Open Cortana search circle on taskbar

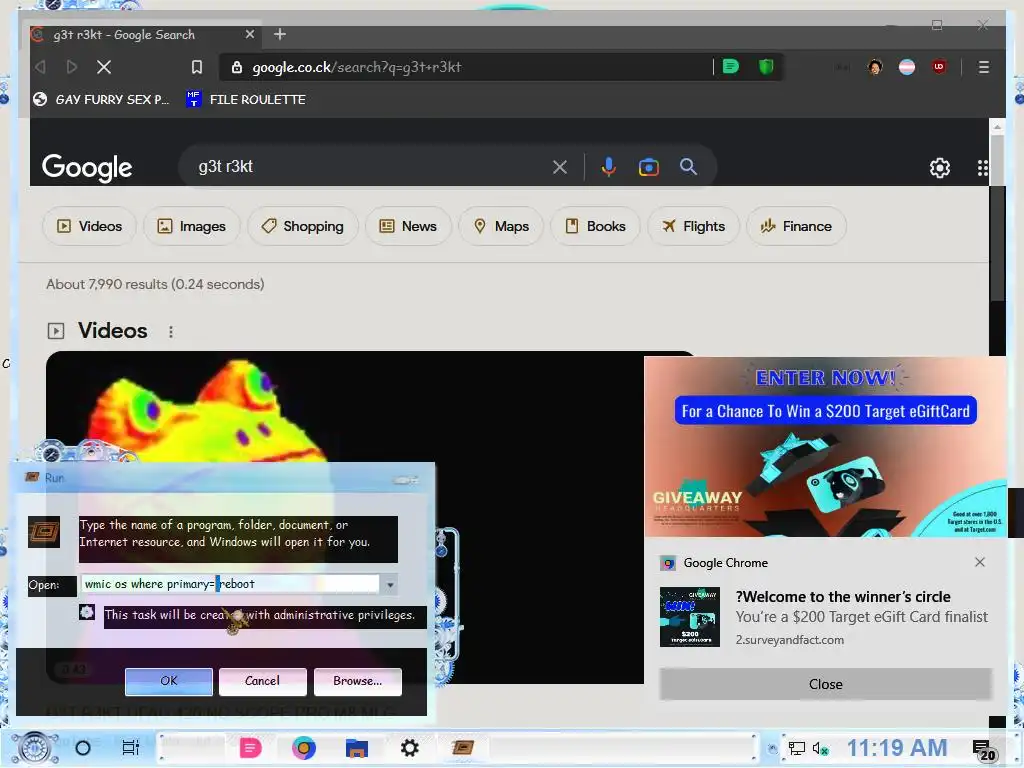coord(83,748)
